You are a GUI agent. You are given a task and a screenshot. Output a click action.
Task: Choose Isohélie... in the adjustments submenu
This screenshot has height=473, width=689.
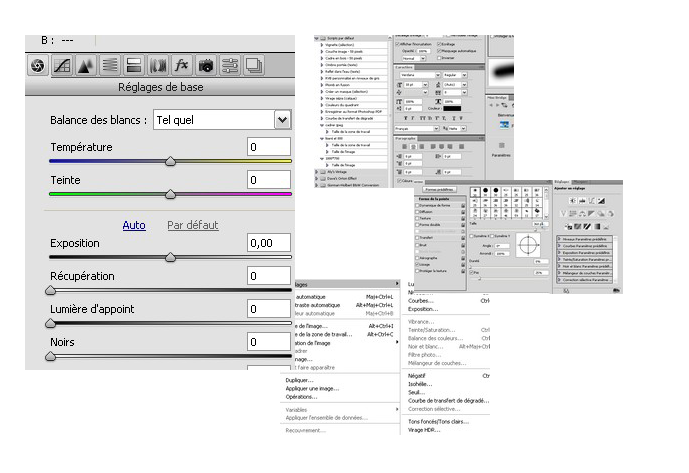click(x=420, y=384)
